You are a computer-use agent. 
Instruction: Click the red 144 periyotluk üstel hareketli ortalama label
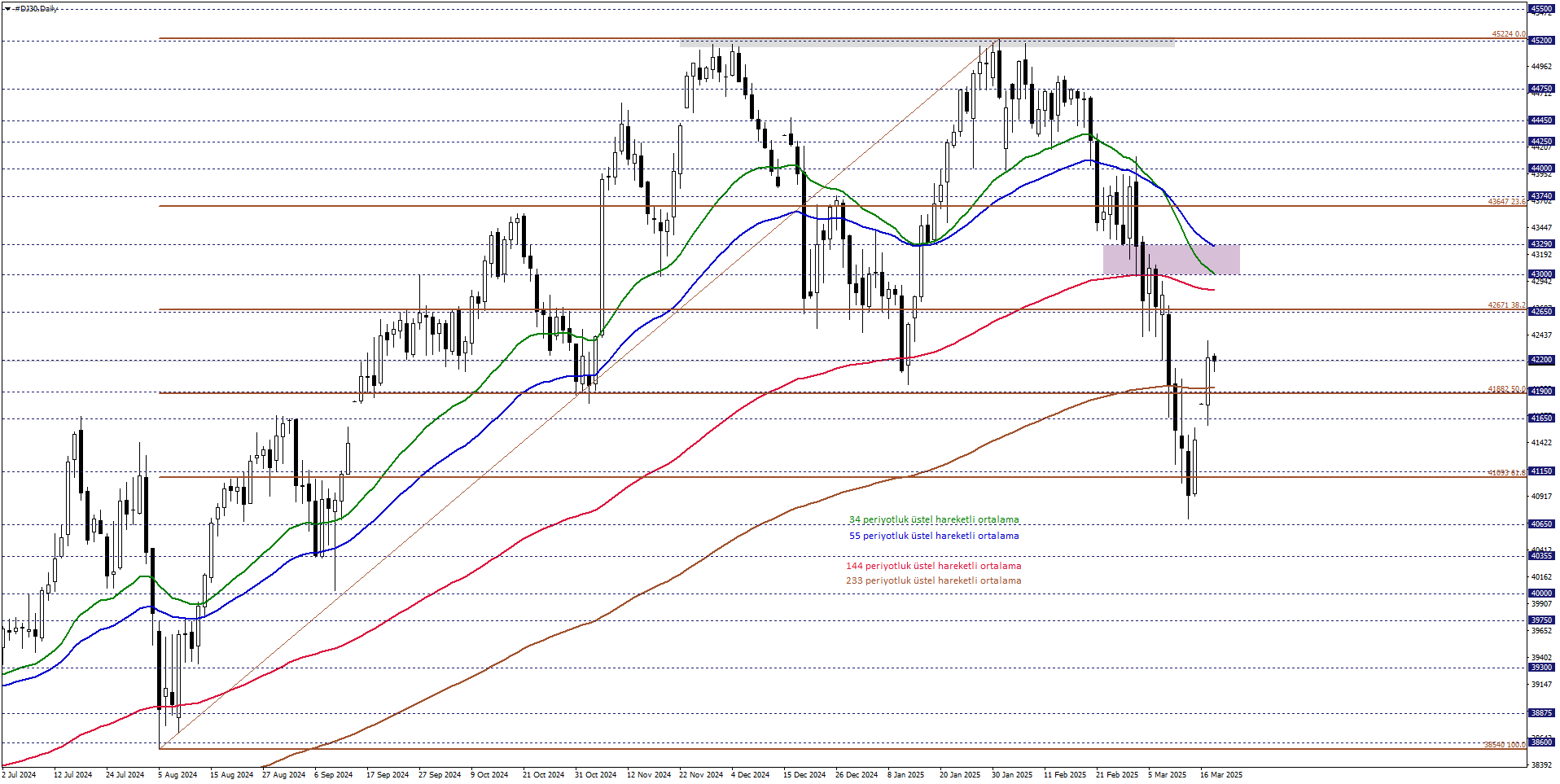point(933,566)
